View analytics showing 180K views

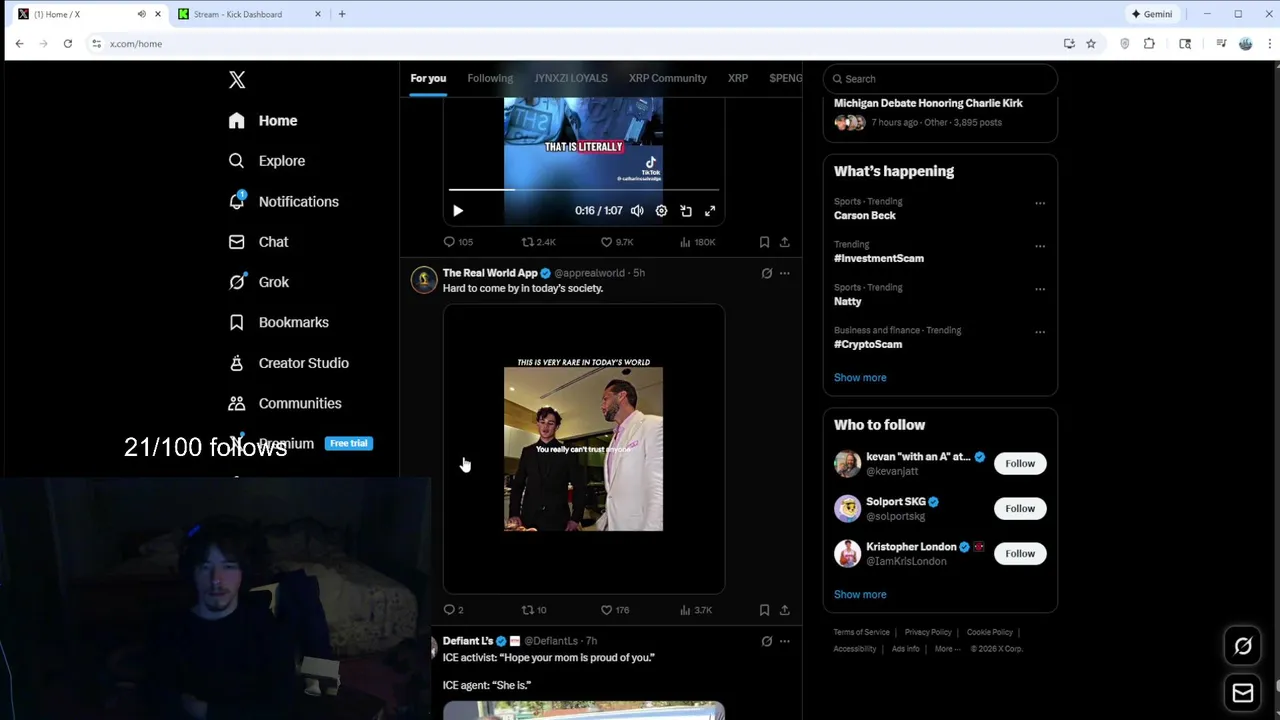tap(697, 242)
